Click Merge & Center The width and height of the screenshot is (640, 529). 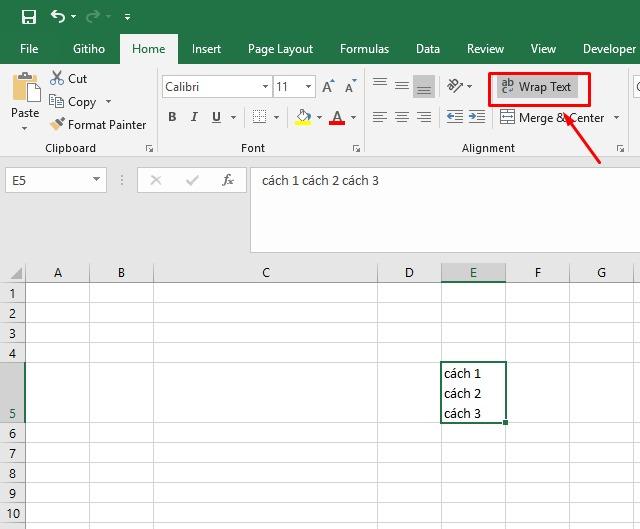click(x=552, y=118)
